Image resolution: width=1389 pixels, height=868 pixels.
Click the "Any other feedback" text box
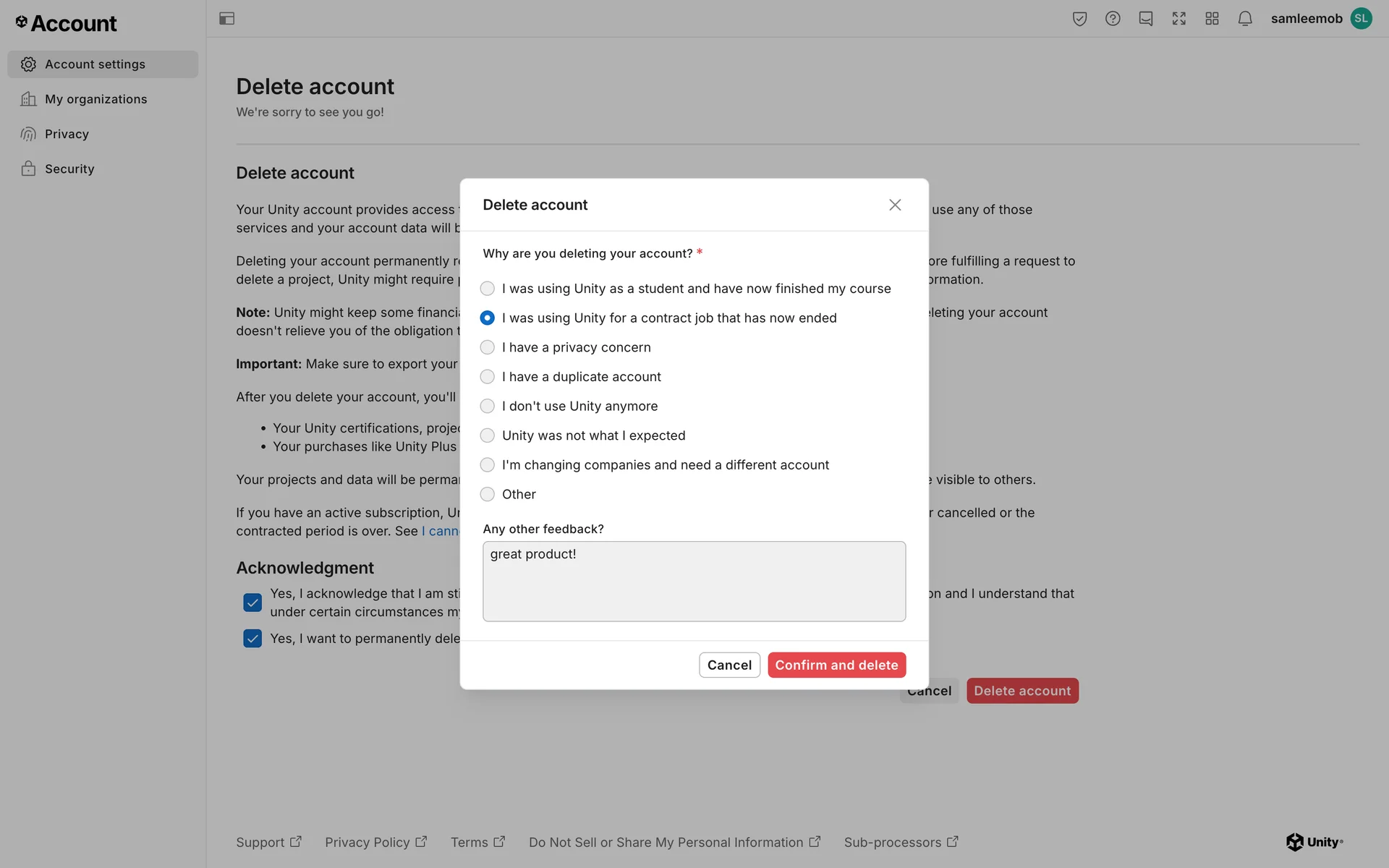[x=694, y=581]
